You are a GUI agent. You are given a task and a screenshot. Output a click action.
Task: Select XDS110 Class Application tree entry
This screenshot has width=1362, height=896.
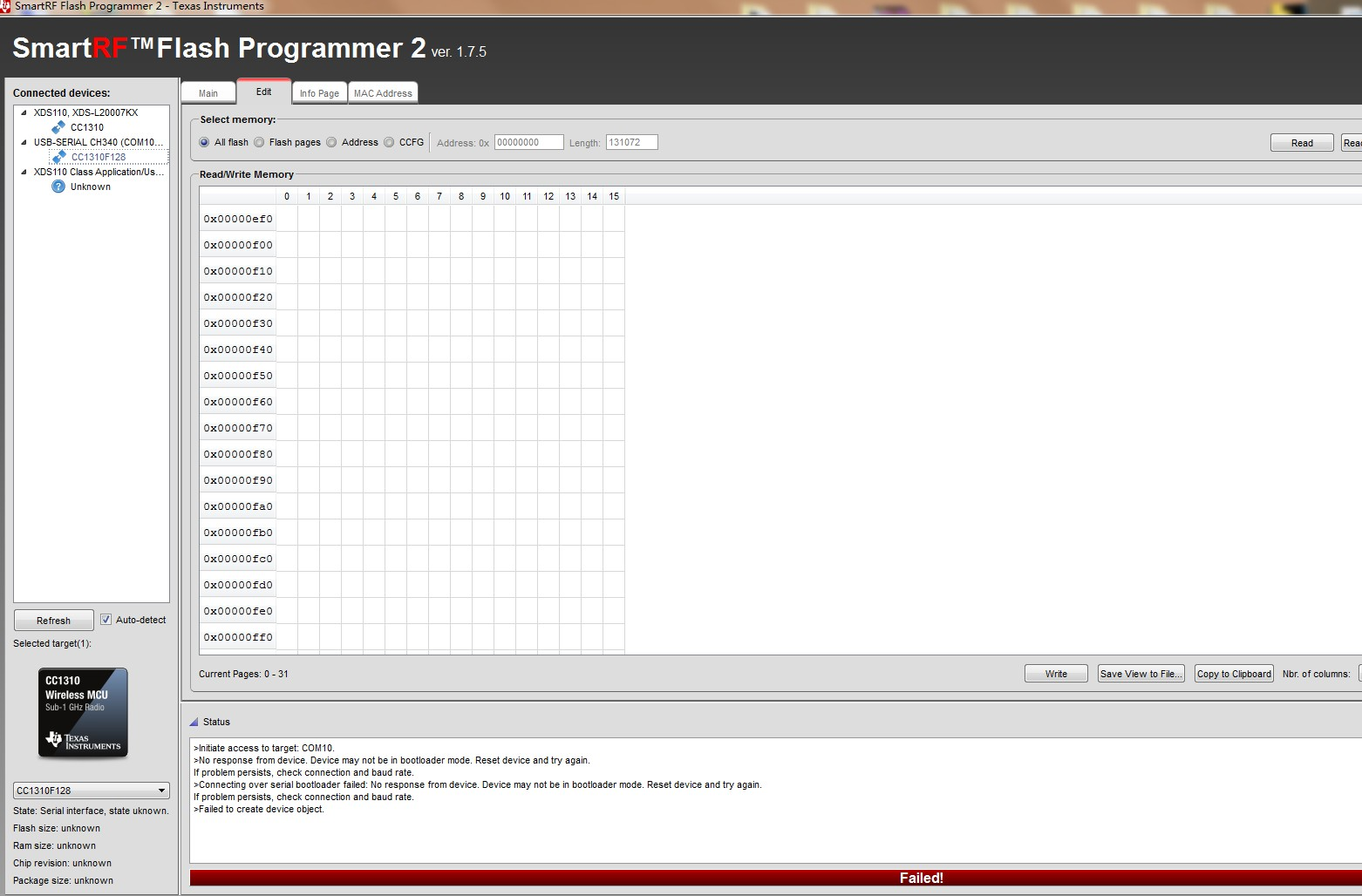tap(99, 172)
